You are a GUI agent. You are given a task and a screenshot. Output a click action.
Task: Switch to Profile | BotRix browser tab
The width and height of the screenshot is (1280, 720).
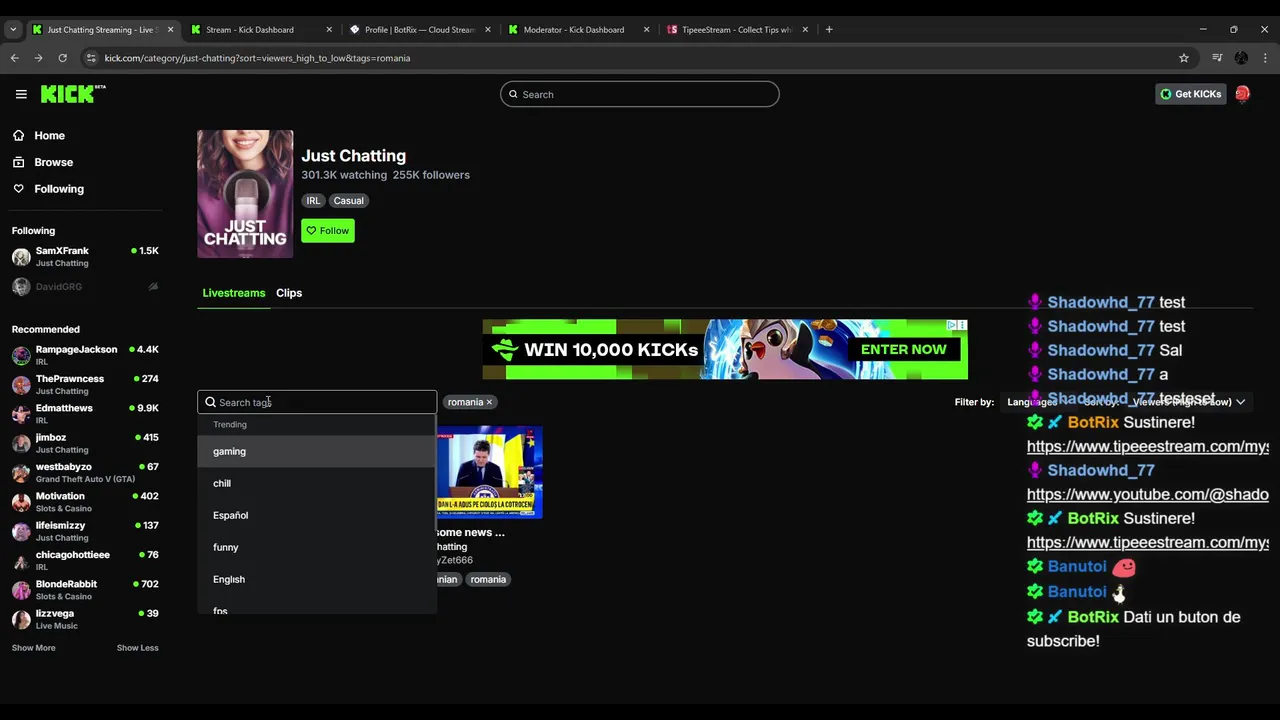pyautogui.click(x=419, y=29)
